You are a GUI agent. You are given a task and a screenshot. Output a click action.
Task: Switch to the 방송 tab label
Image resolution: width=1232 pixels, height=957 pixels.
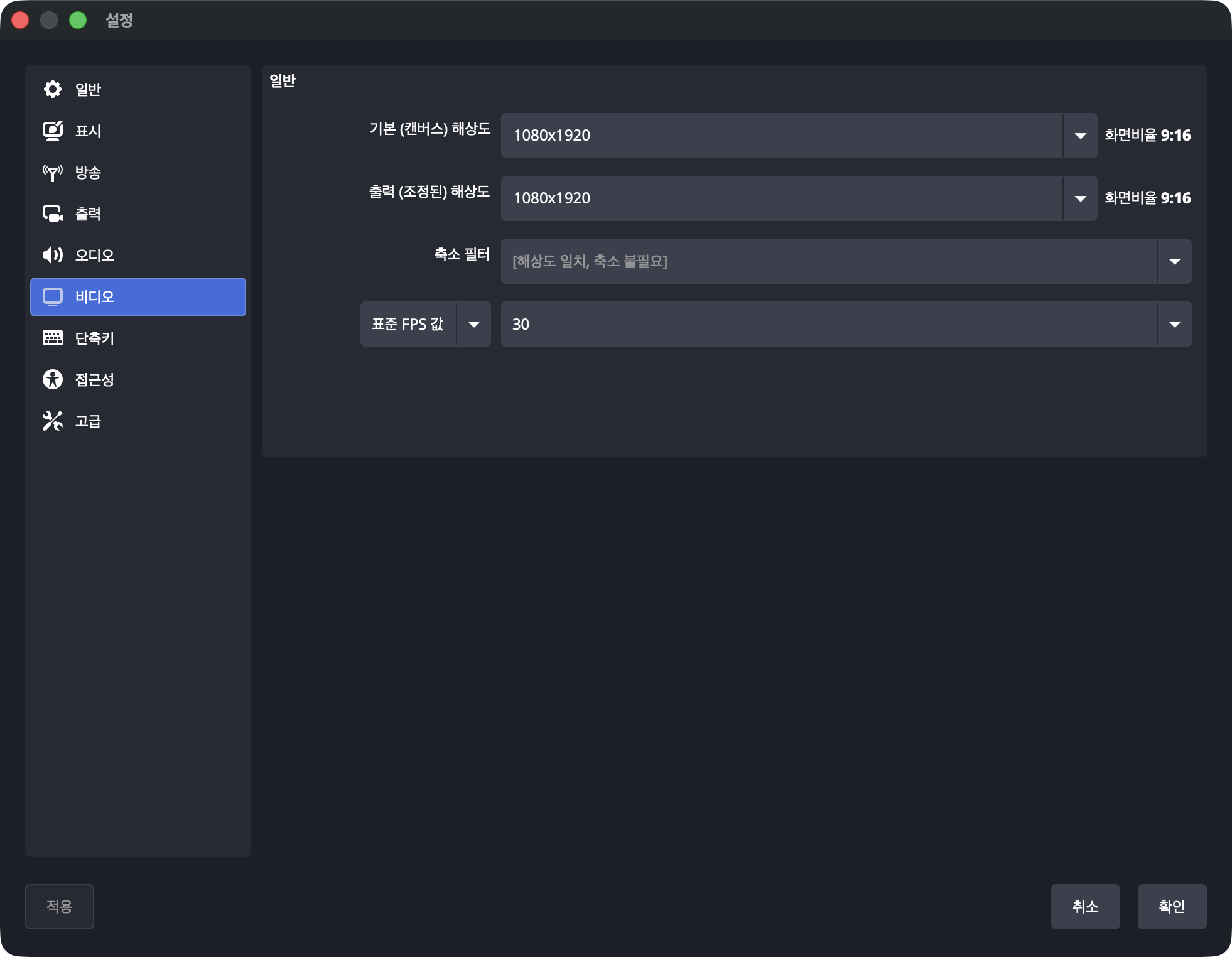tap(88, 172)
